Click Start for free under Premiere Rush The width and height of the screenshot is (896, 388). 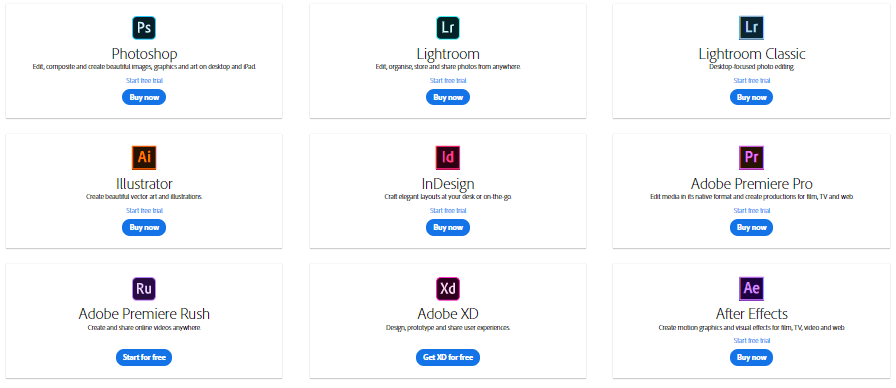click(144, 358)
